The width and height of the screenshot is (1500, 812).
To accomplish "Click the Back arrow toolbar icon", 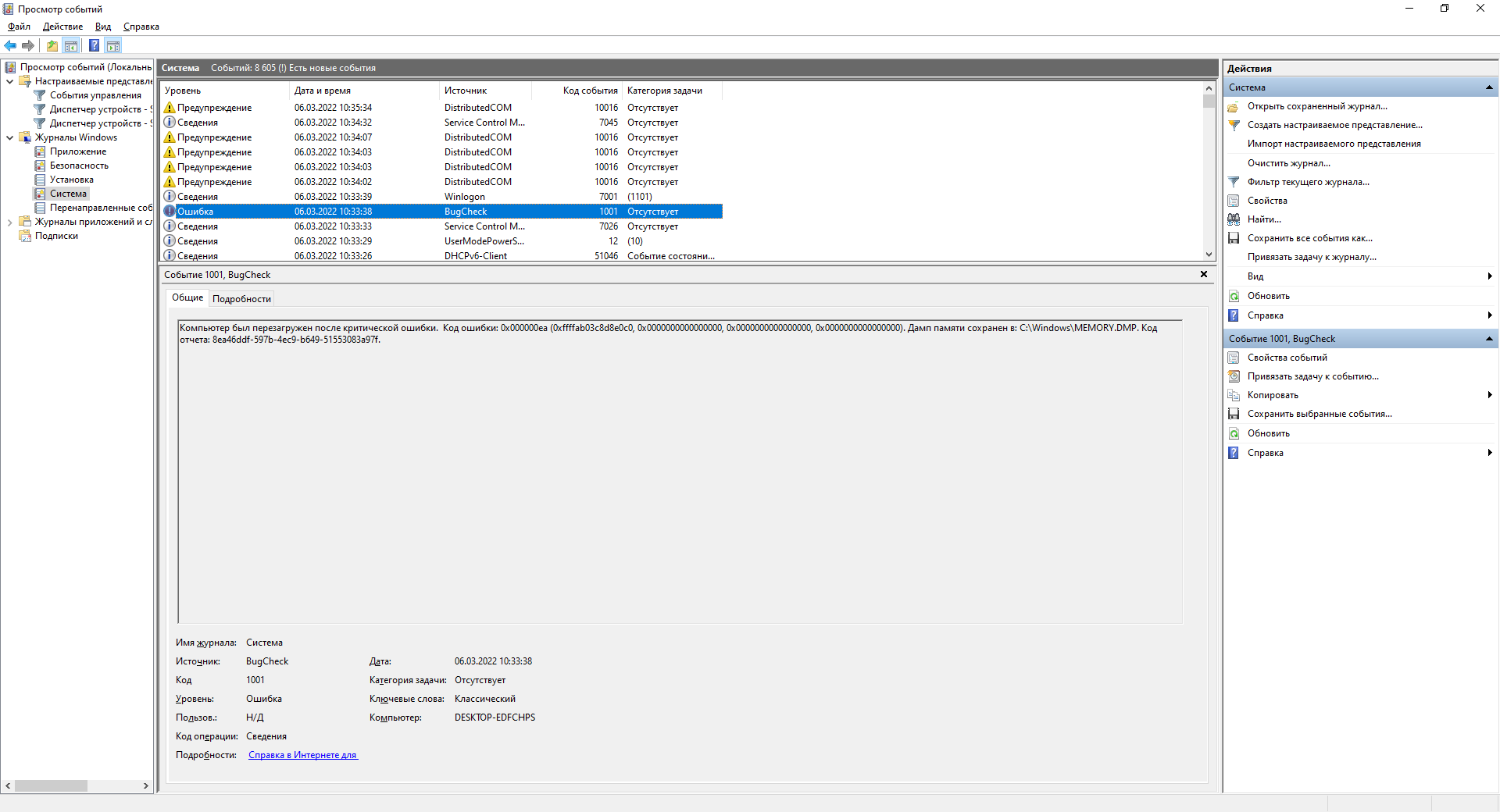I will [10, 45].
